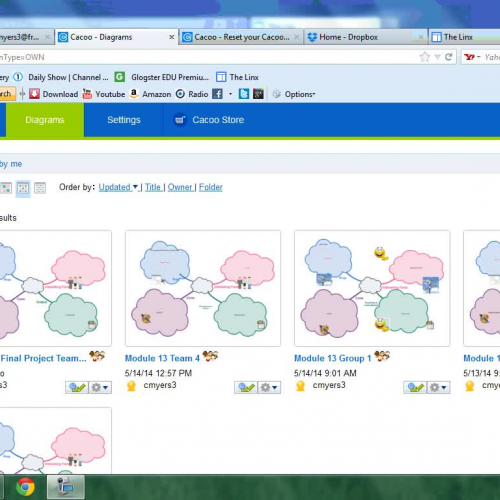Open the screen recorder taskbar app
This screenshot has width=500, height=500.
coord(66,487)
